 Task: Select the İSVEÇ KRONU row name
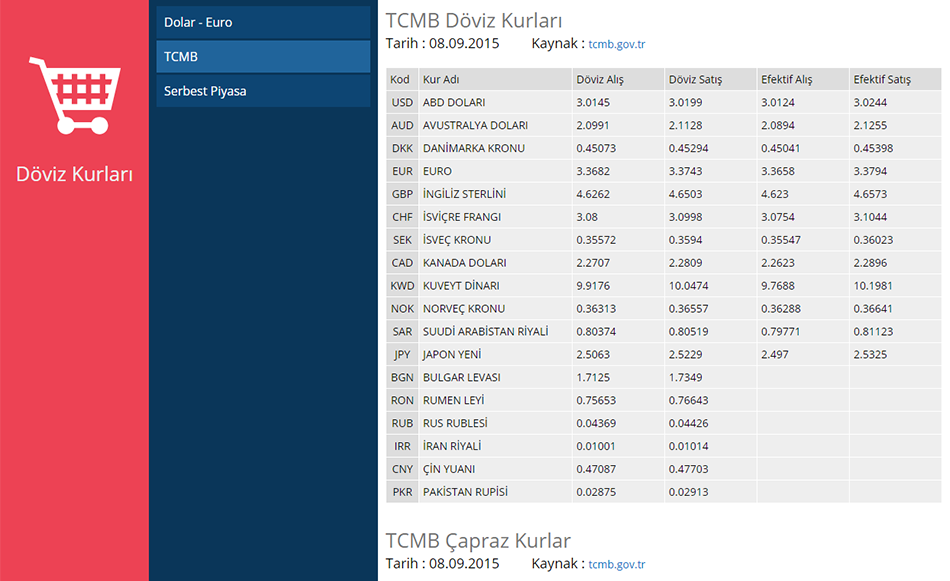pos(457,240)
